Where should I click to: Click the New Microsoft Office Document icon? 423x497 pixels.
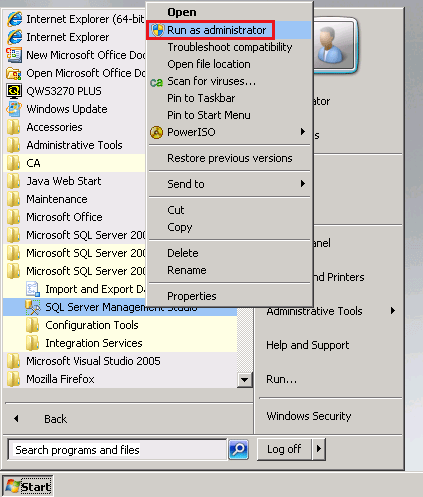pos(14,55)
